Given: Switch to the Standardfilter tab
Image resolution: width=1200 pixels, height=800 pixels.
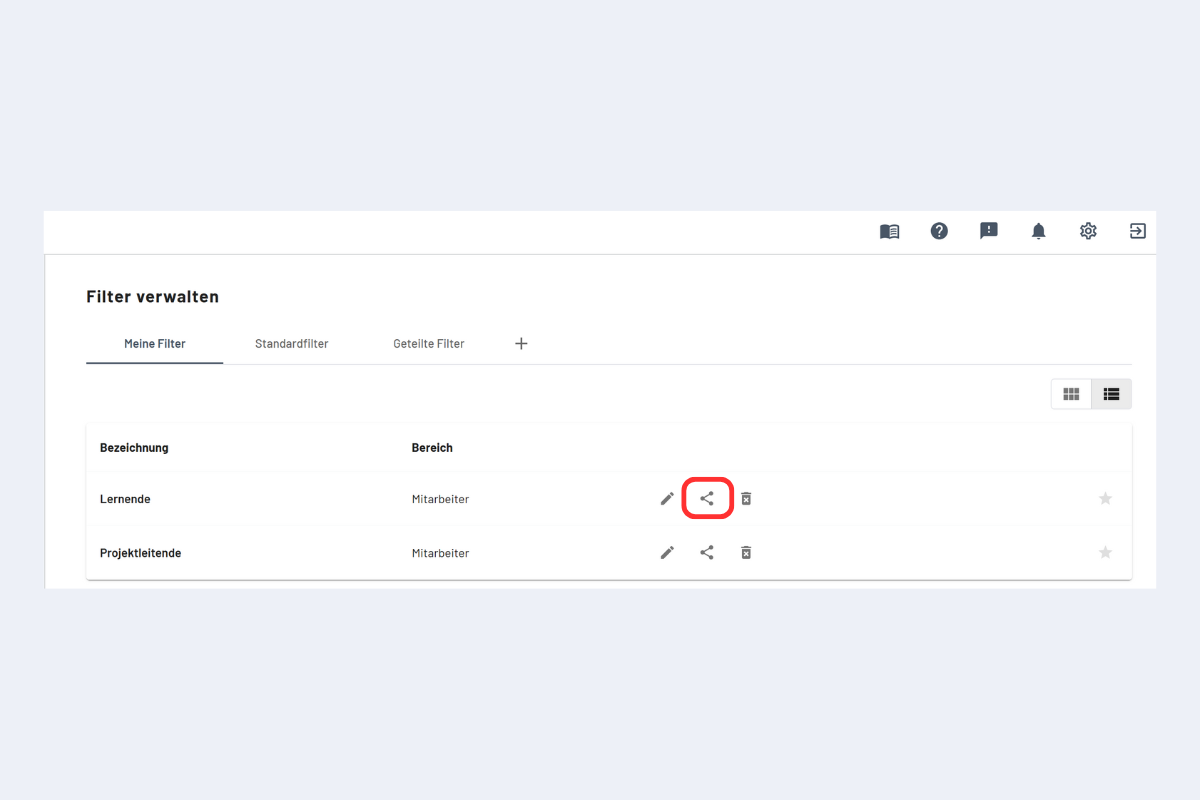Looking at the screenshot, I should pos(292,344).
